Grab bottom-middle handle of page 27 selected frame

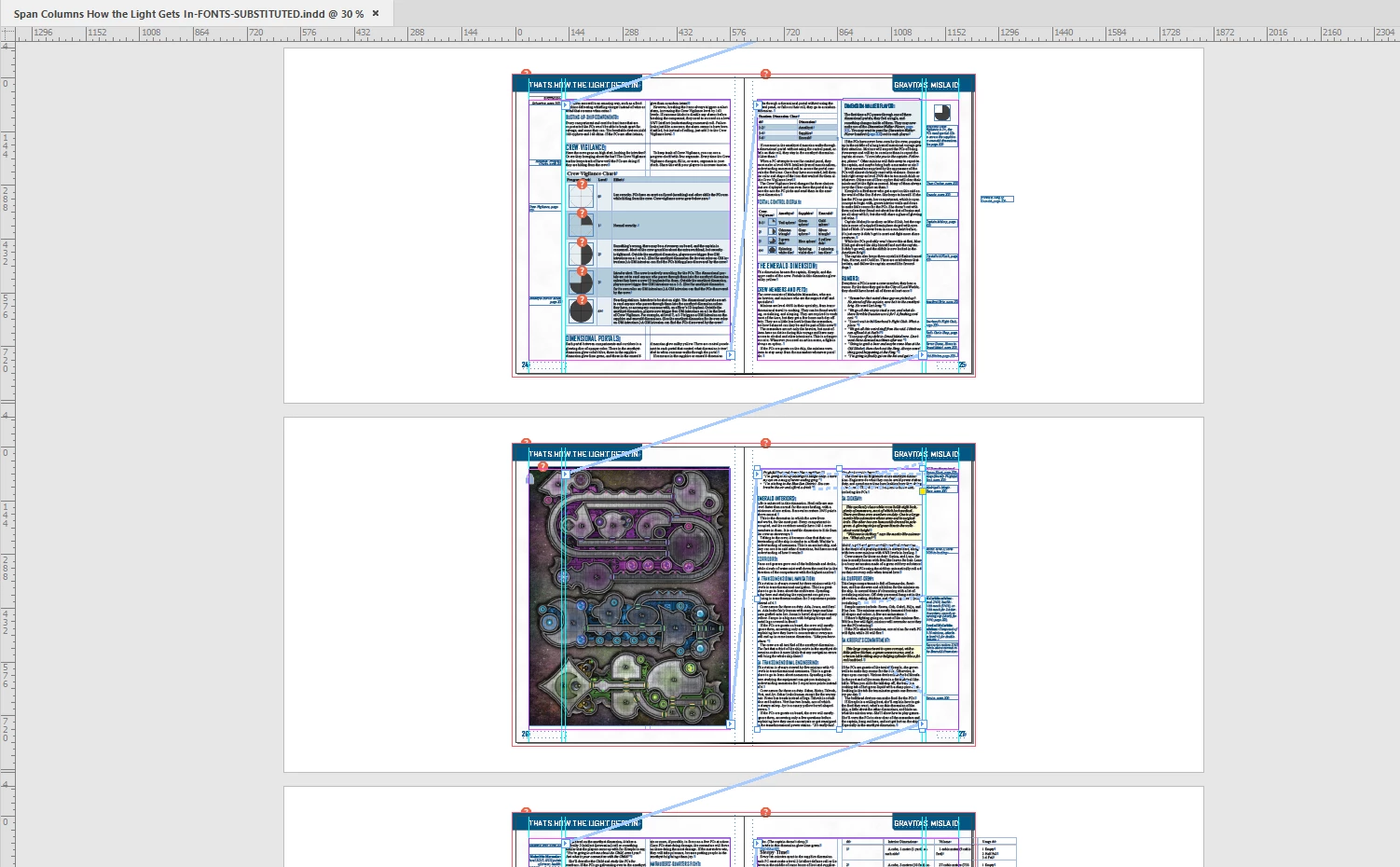(x=840, y=728)
